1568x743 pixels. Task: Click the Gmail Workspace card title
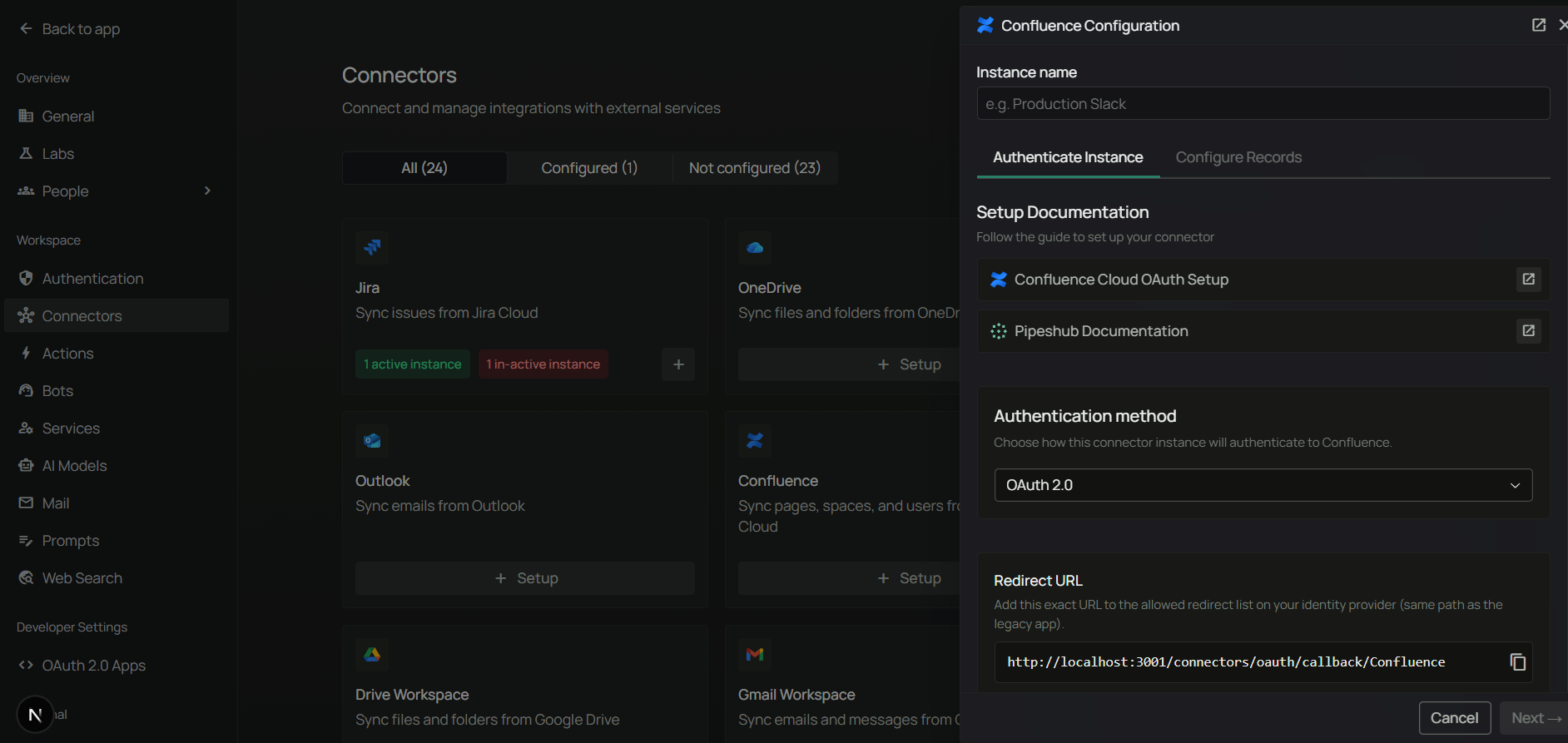796,694
